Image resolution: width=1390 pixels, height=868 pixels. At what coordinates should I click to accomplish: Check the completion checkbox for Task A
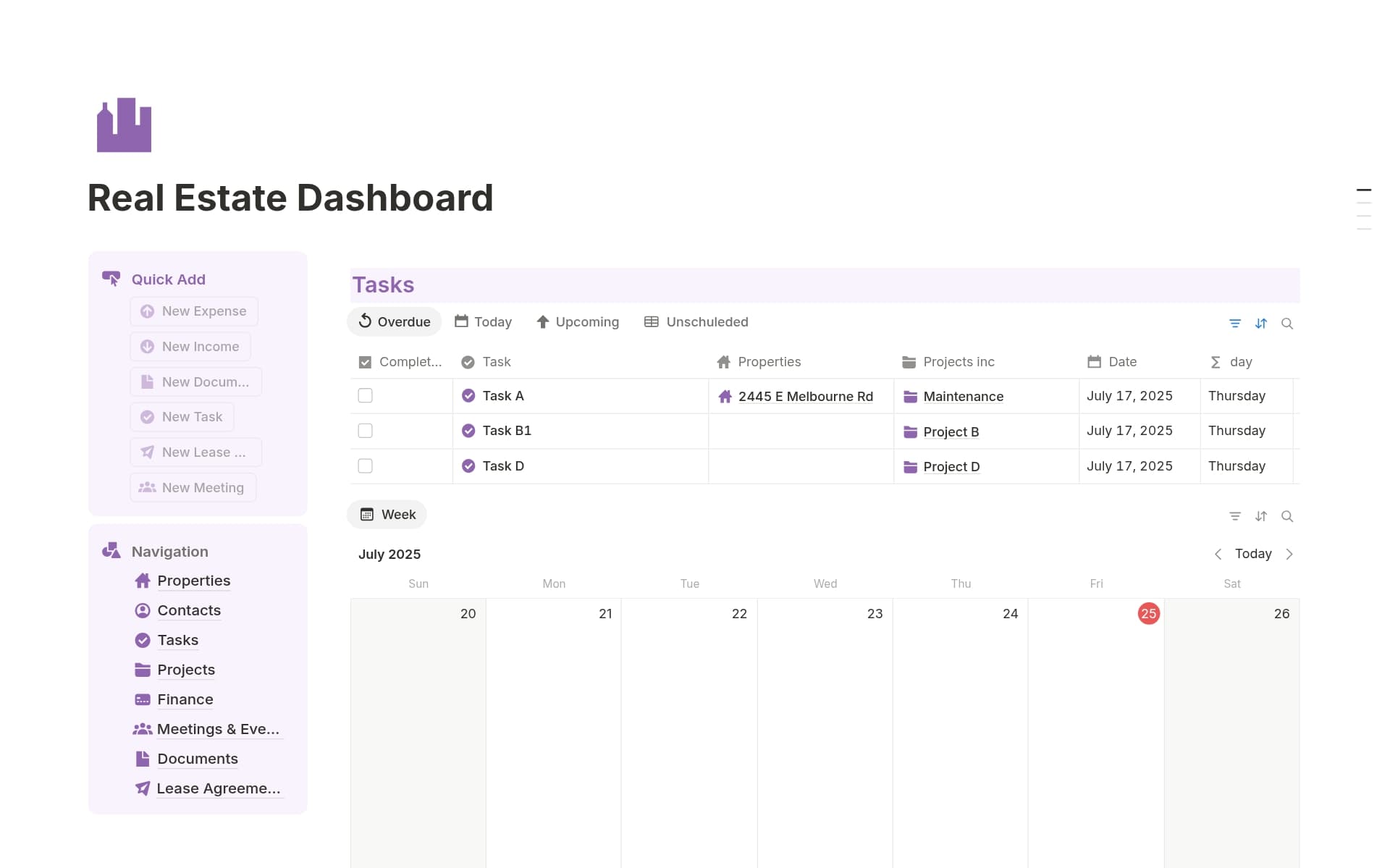365,395
